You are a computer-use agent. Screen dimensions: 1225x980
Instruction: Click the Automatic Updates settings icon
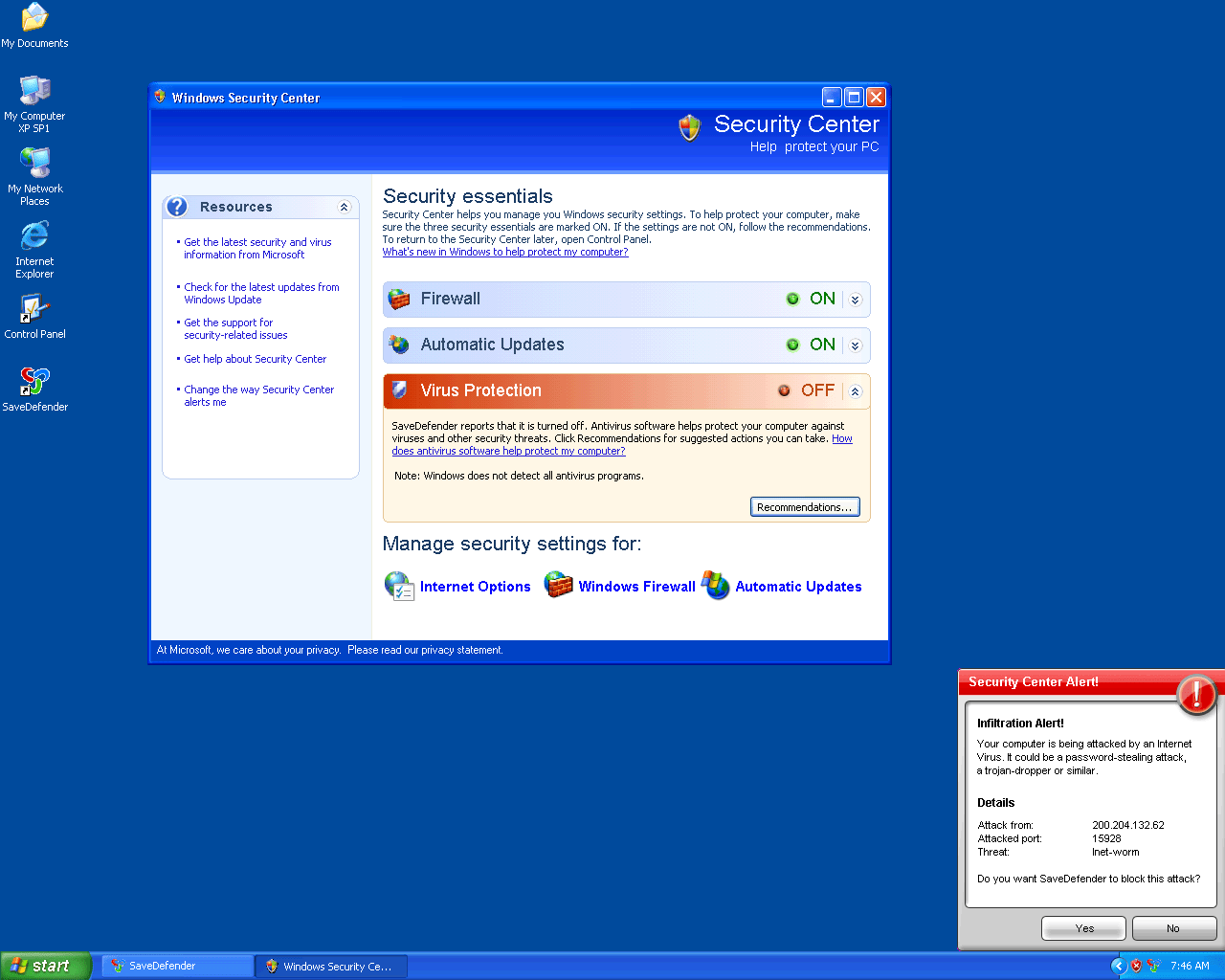coord(715,585)
